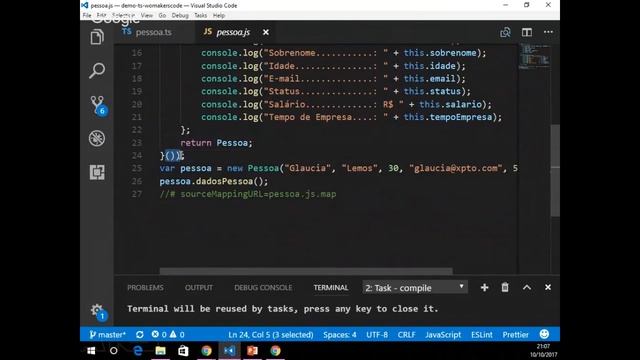Click the ESLint status bar item

click(x=482, y=335)
